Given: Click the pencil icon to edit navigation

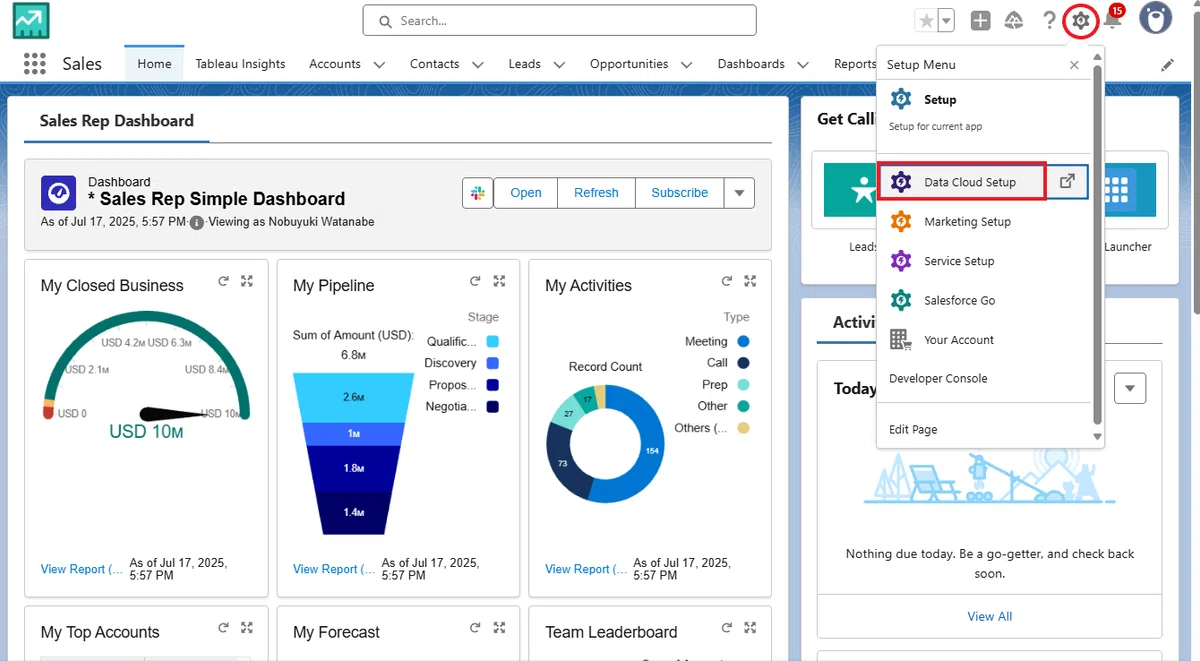Looking at the screenshot, I should coord(1167,64).
